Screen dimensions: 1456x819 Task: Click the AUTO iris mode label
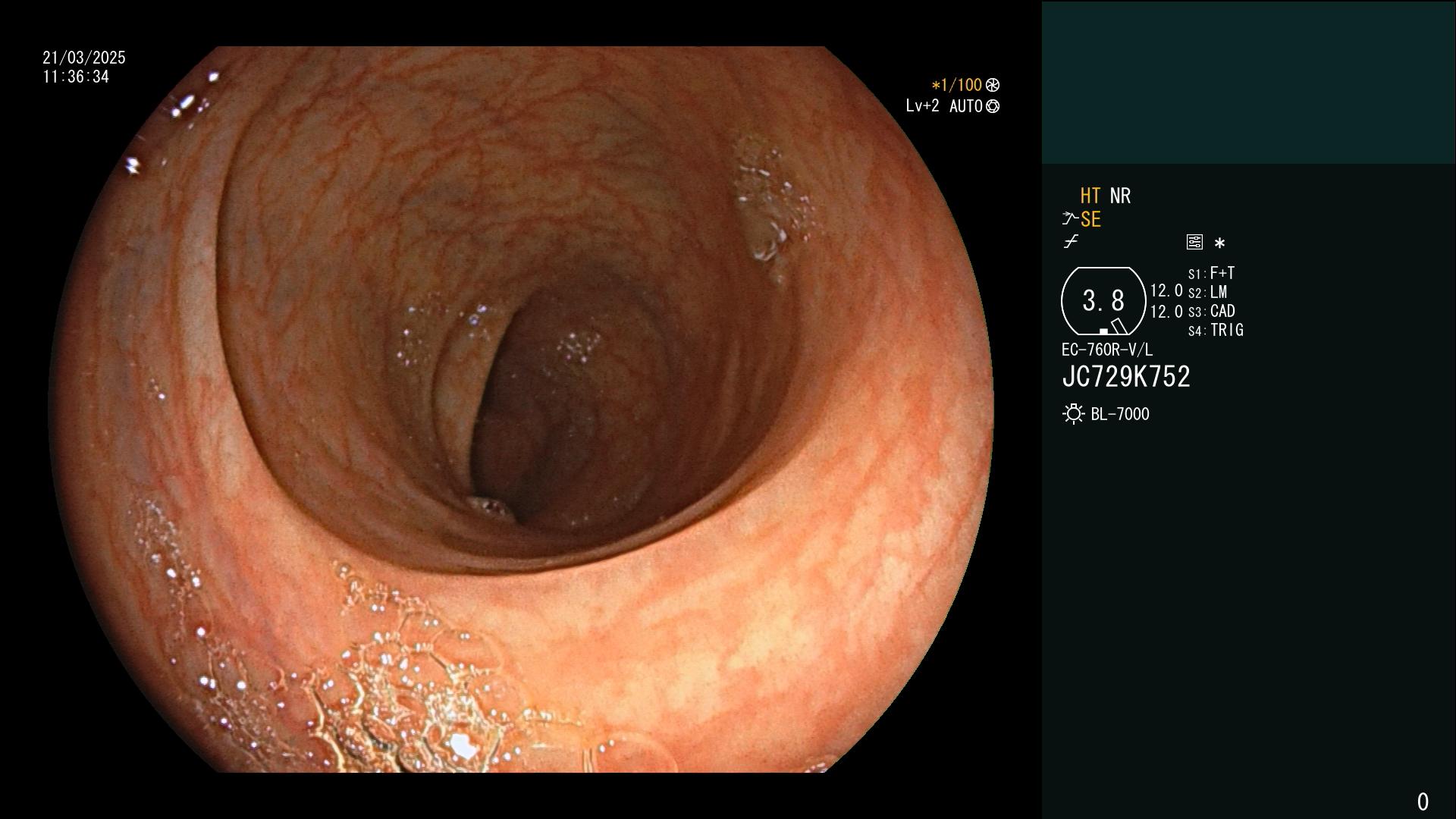click(x=965, y=106)
